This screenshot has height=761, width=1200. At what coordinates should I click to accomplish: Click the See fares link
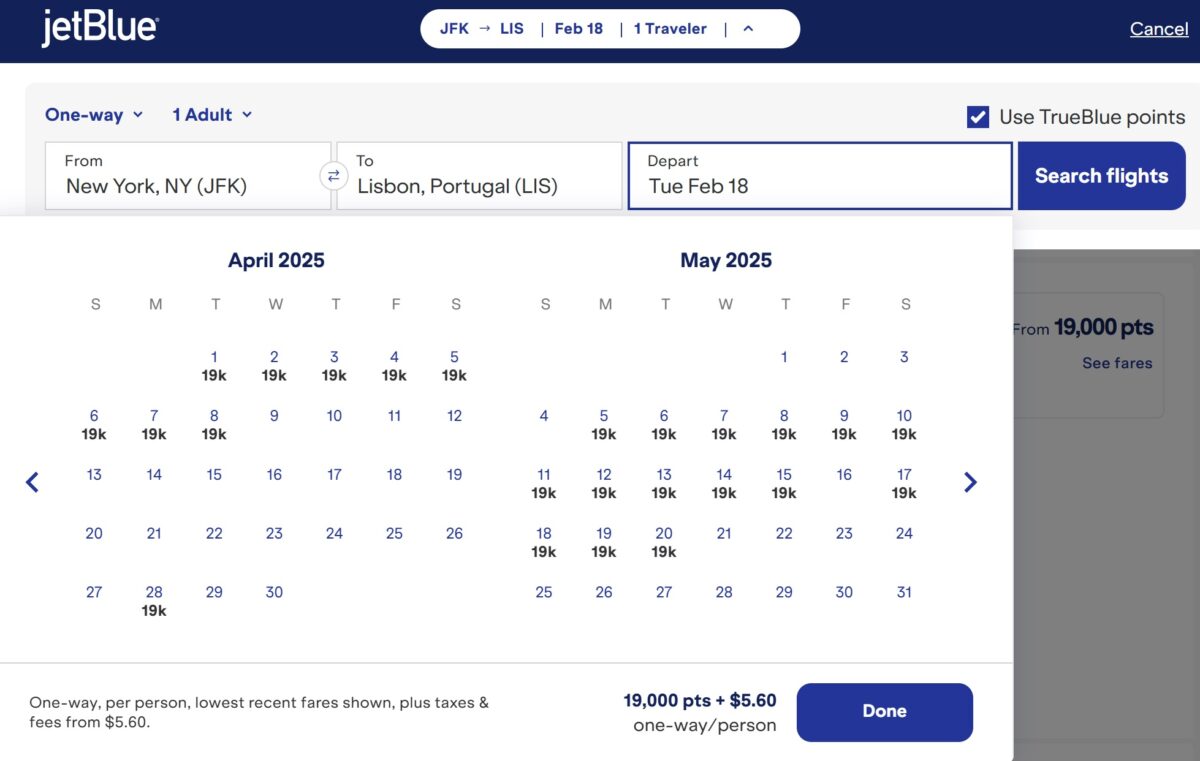point(1117,363)
